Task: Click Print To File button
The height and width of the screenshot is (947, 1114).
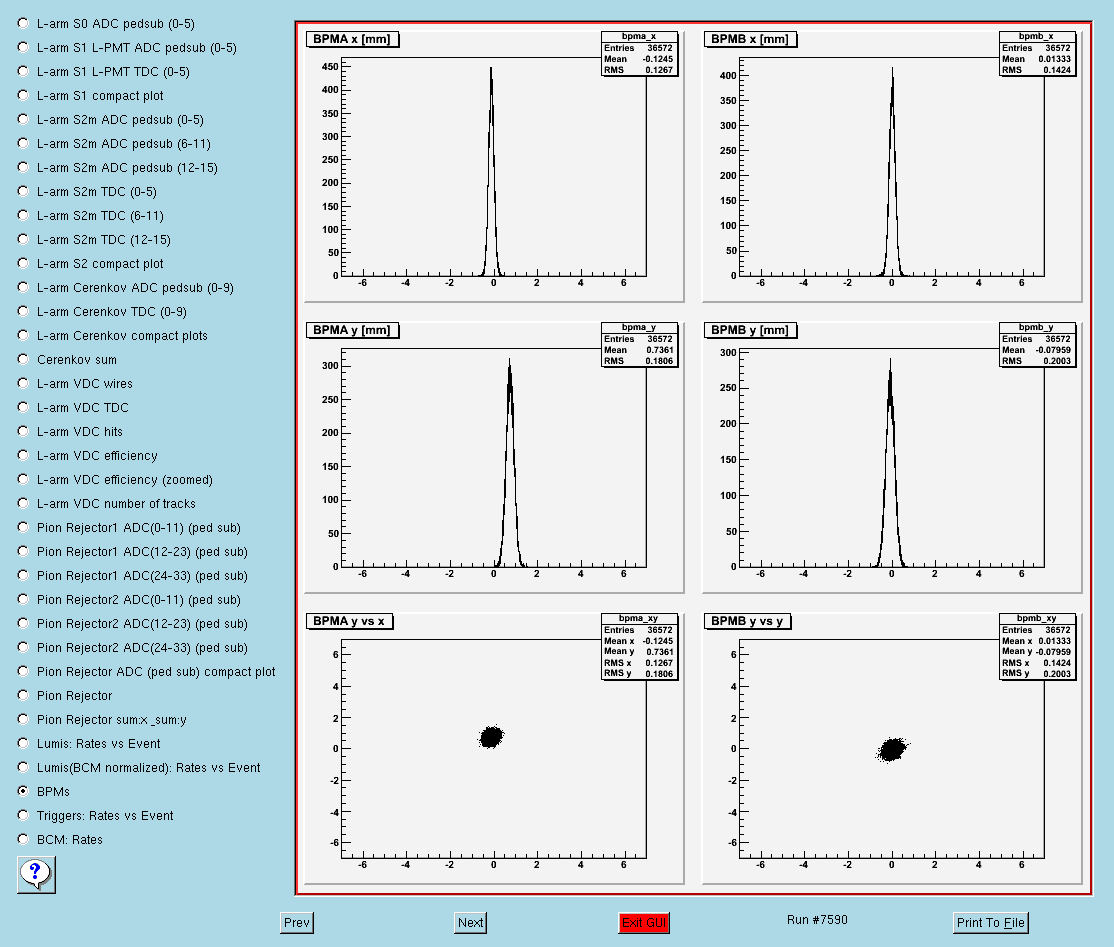Action: pyautogui.click(x=990, y=923)
